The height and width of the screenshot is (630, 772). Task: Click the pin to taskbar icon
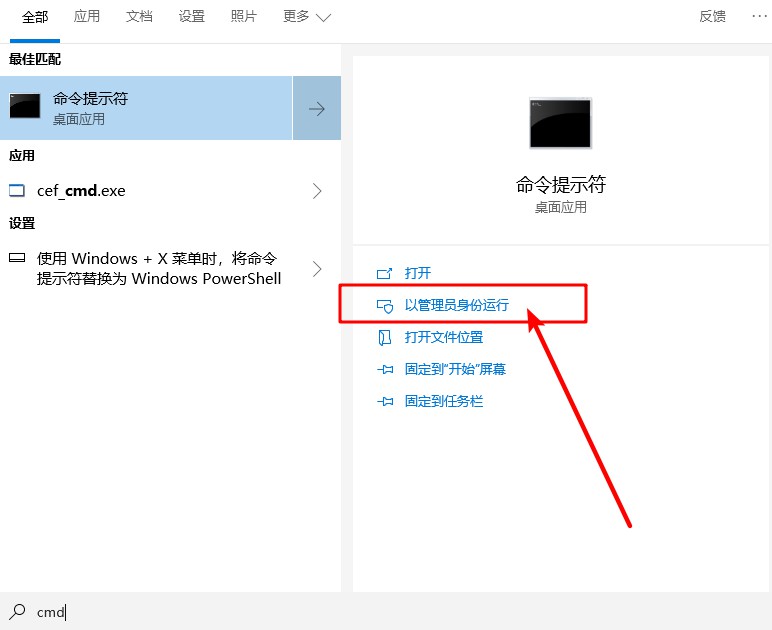(385, 401)
